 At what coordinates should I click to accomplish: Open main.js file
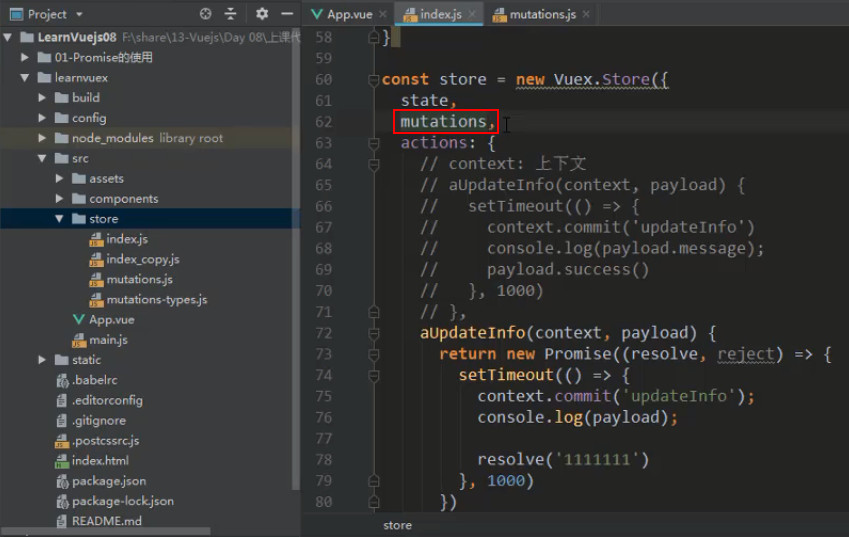tap(108, 340)
